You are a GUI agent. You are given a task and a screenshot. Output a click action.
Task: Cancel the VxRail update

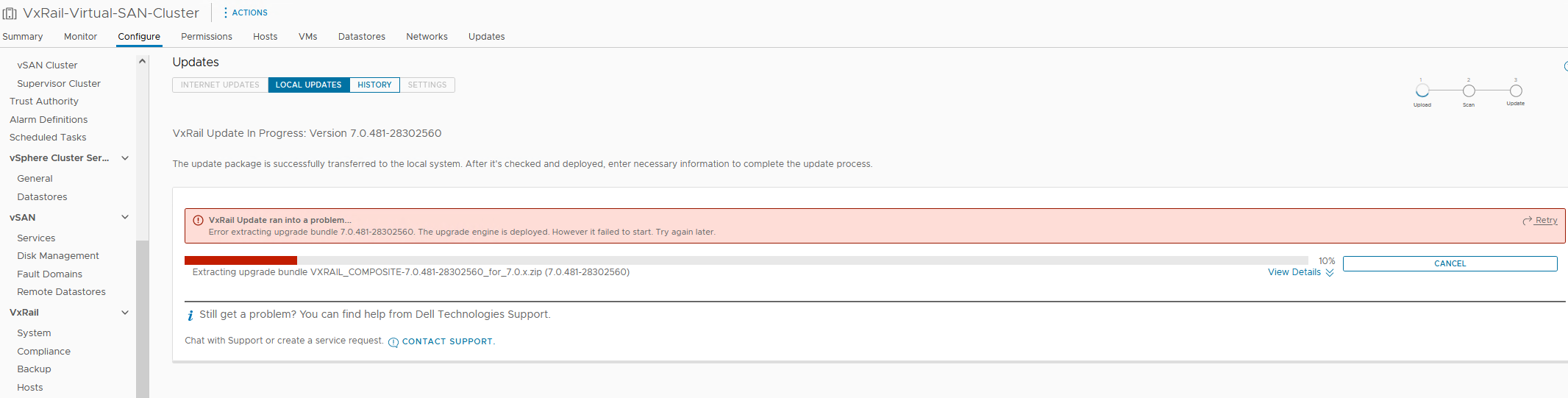coord(1450,263)
